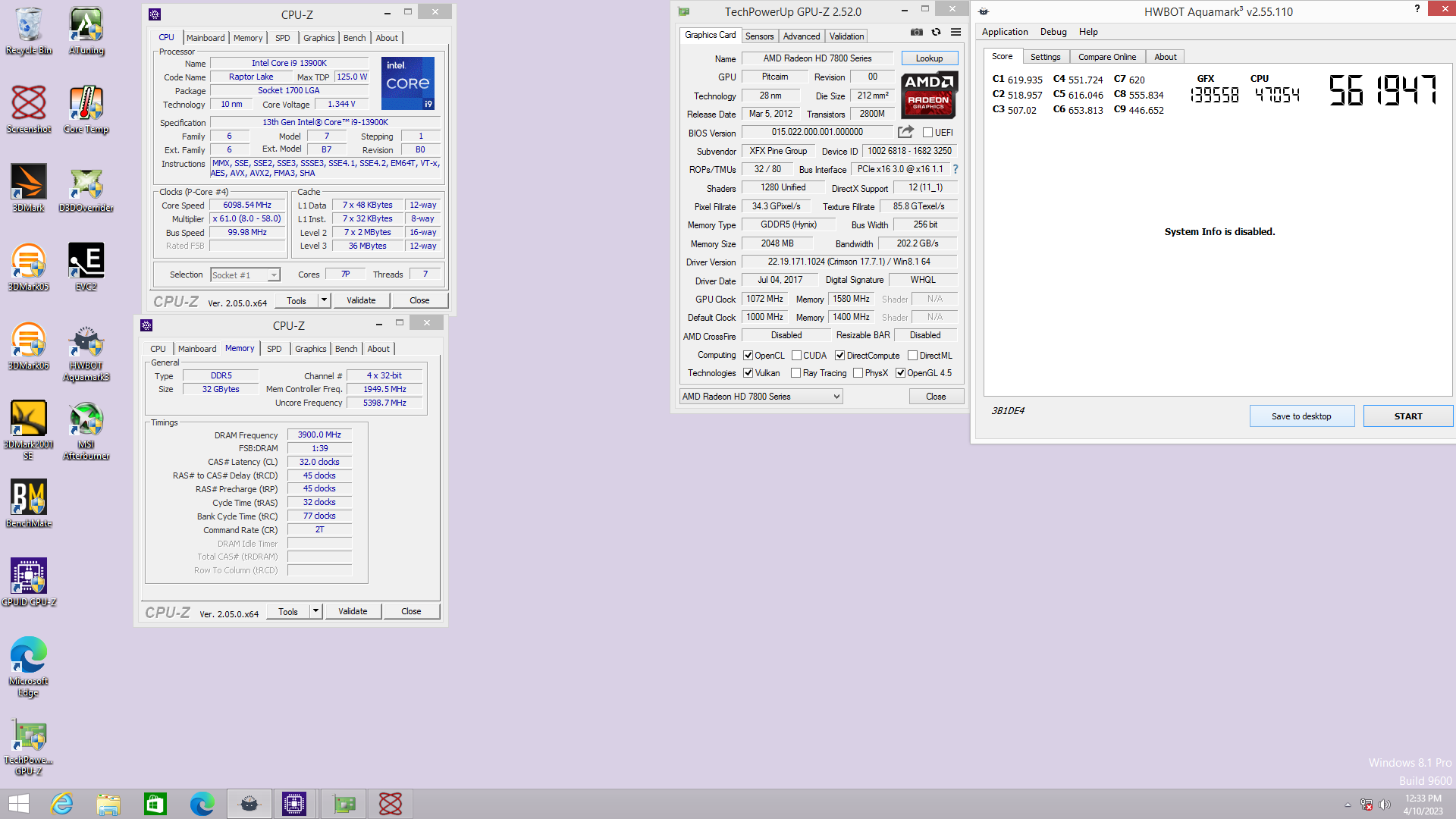Open EVC2 desktop icon
Viewport: 1456px width, 819px height.
[x=86, y=268]
